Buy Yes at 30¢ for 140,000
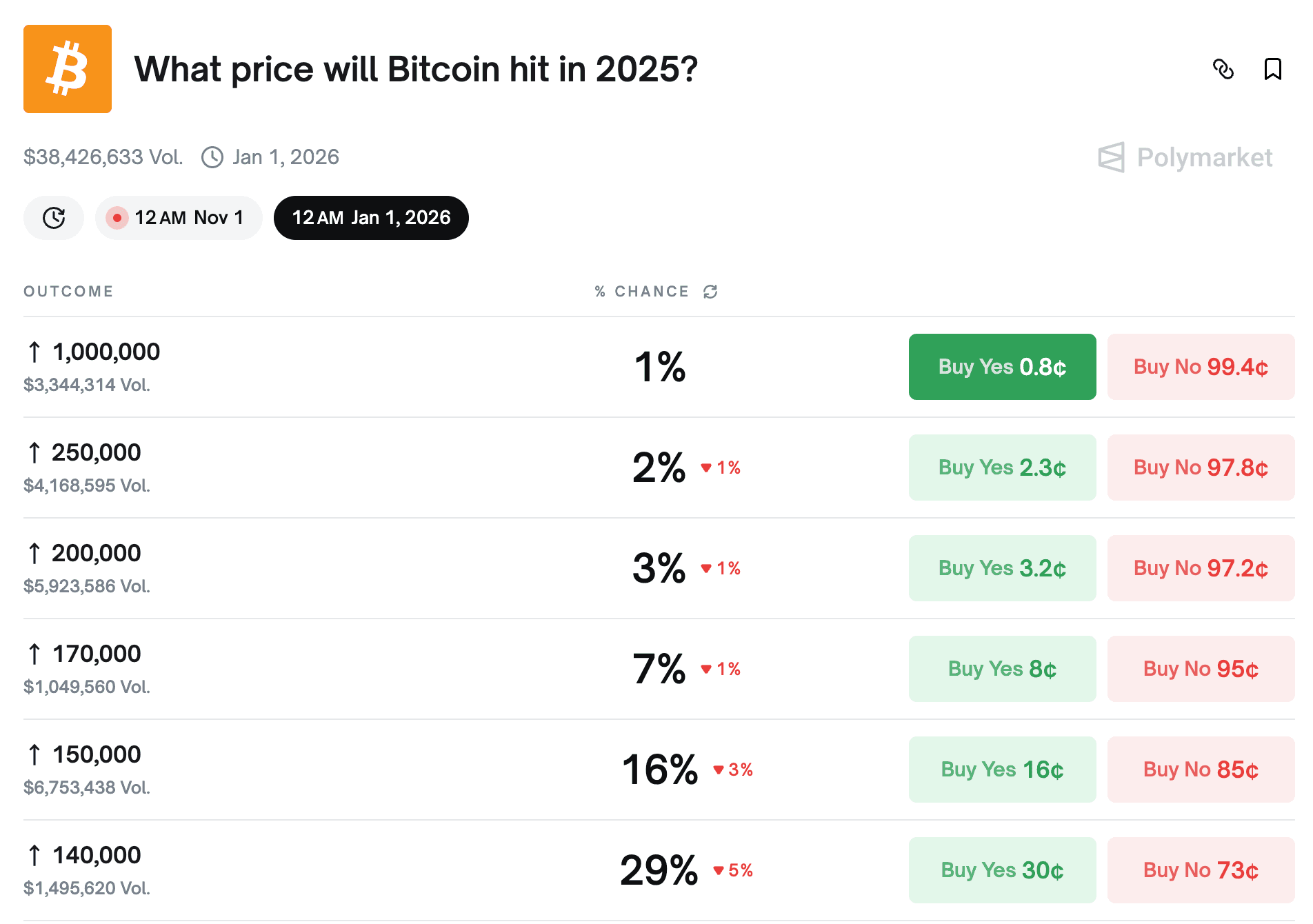Image resolution: width=1313 pixels, height=924 pixels. point(1002,870)
